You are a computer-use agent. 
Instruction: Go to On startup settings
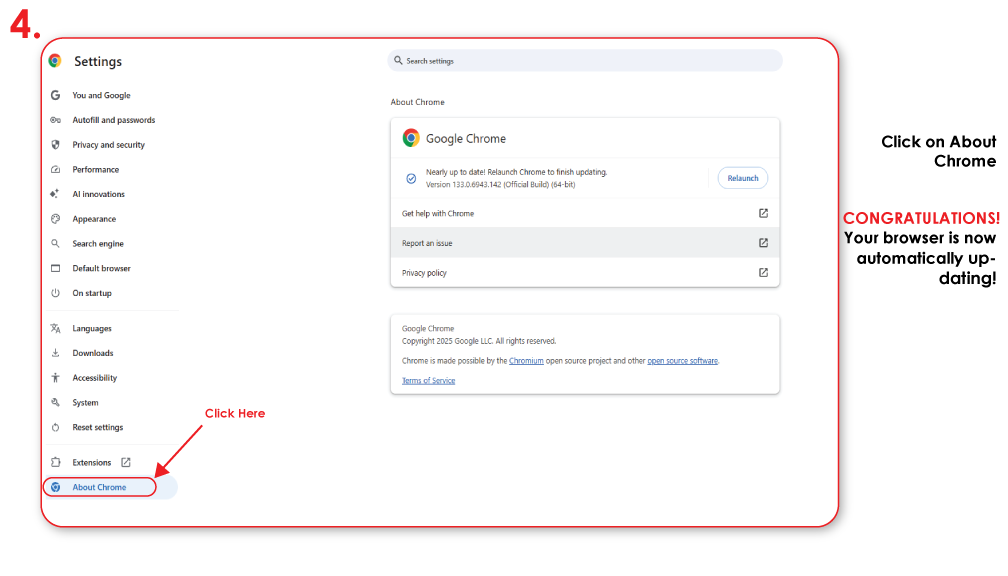coord(92,293)
